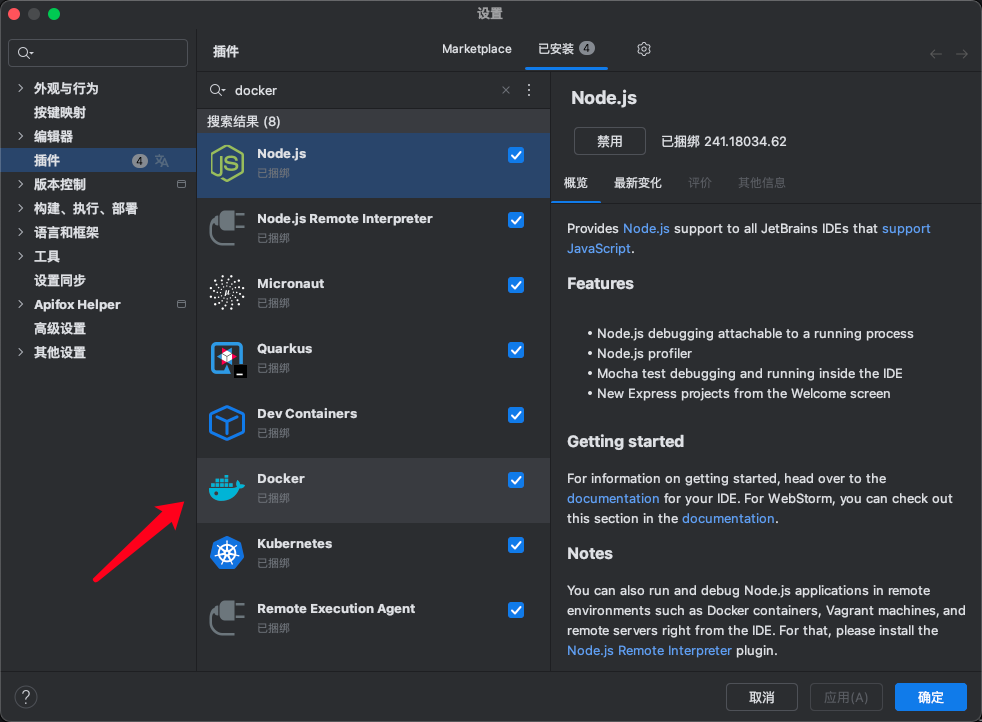Select the Remote Execution Agent plugin row
The image size is (982, 722).
(373, 621)
